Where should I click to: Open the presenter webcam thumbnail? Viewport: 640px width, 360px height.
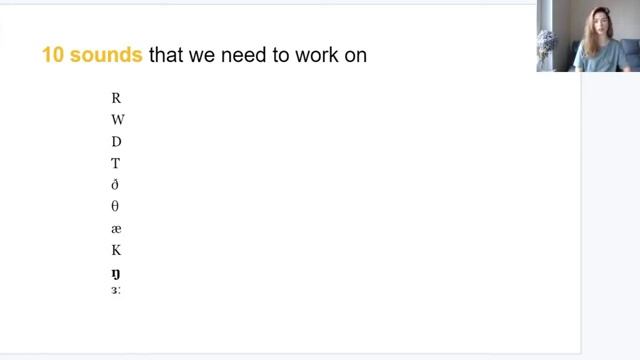click(588, 36)
